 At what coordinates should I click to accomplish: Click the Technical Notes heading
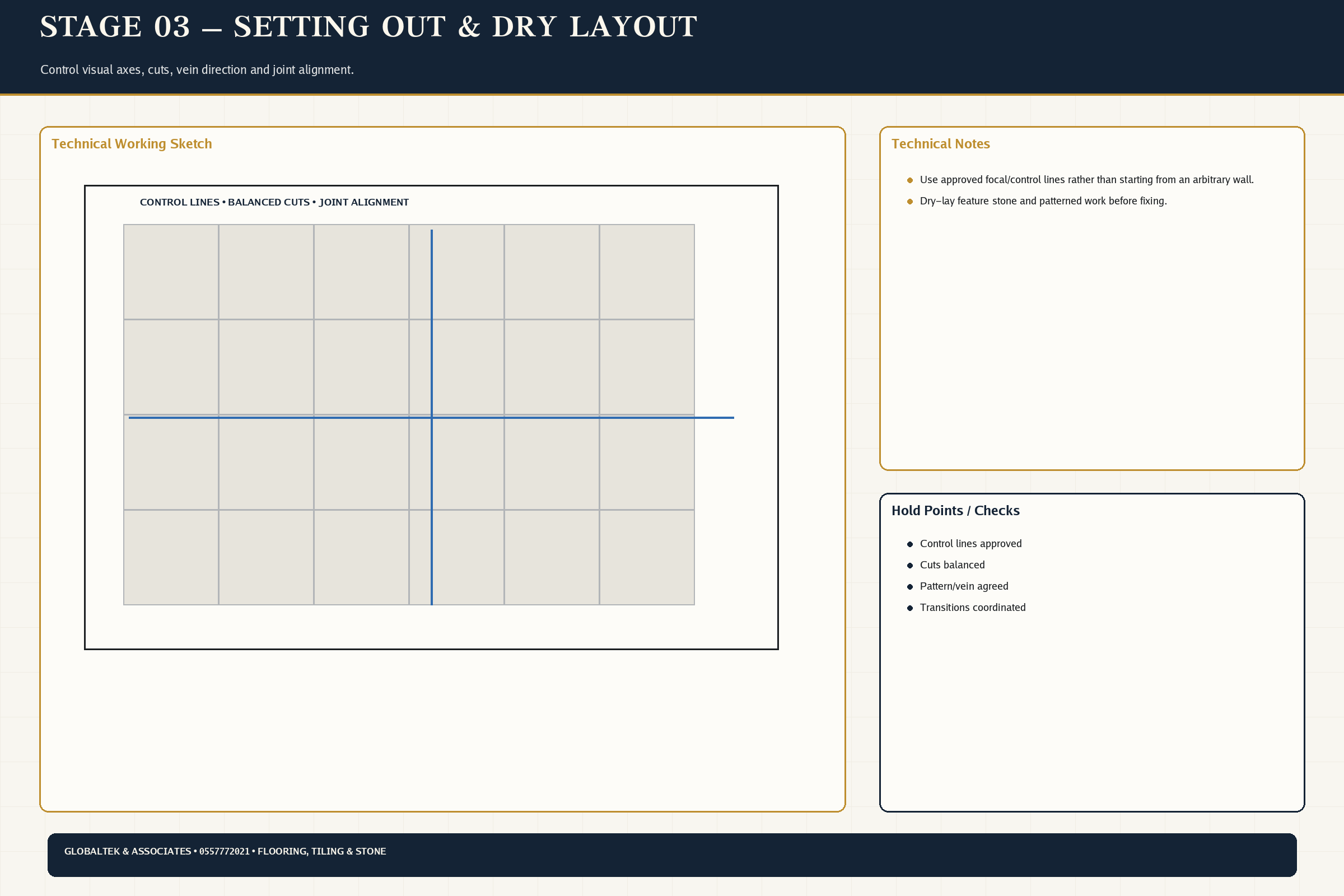tap(941, 143)
